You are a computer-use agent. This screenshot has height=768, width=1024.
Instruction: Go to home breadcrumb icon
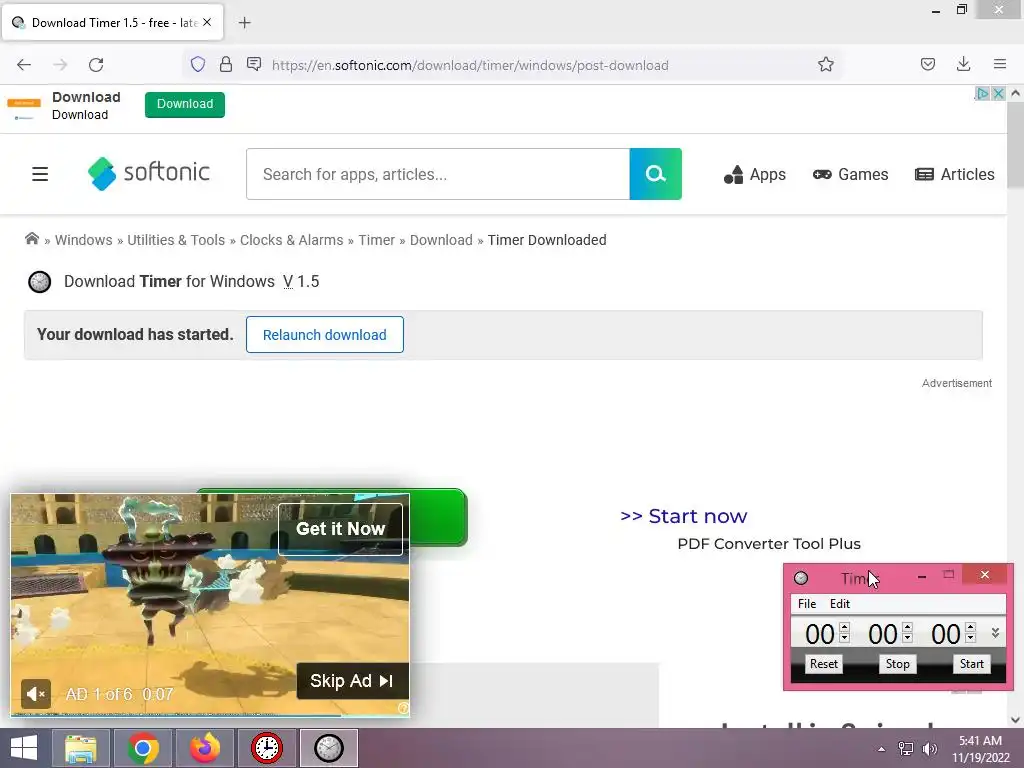point(31,239)
